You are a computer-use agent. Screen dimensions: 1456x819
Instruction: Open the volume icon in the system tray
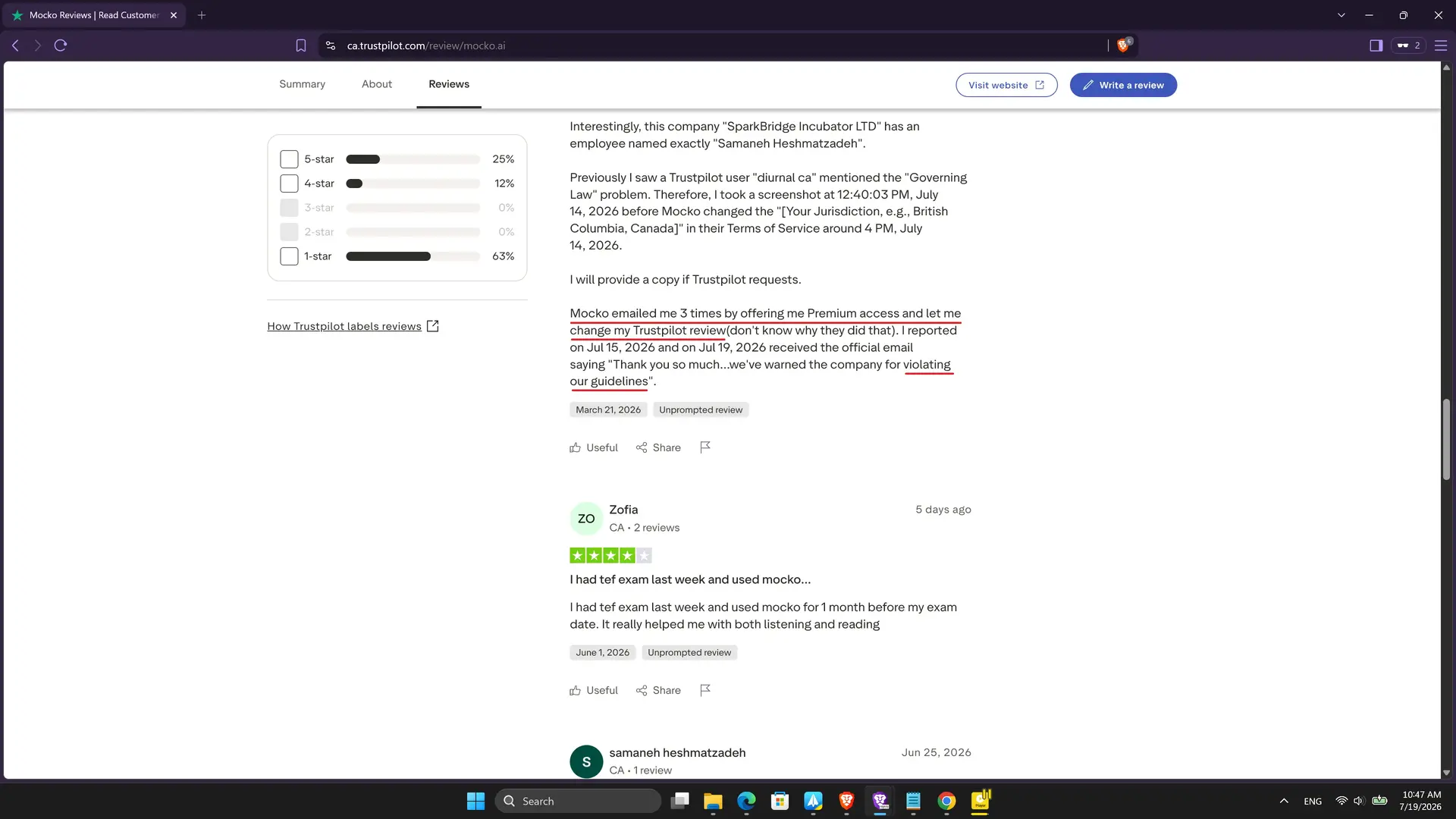pos(1359,801)
